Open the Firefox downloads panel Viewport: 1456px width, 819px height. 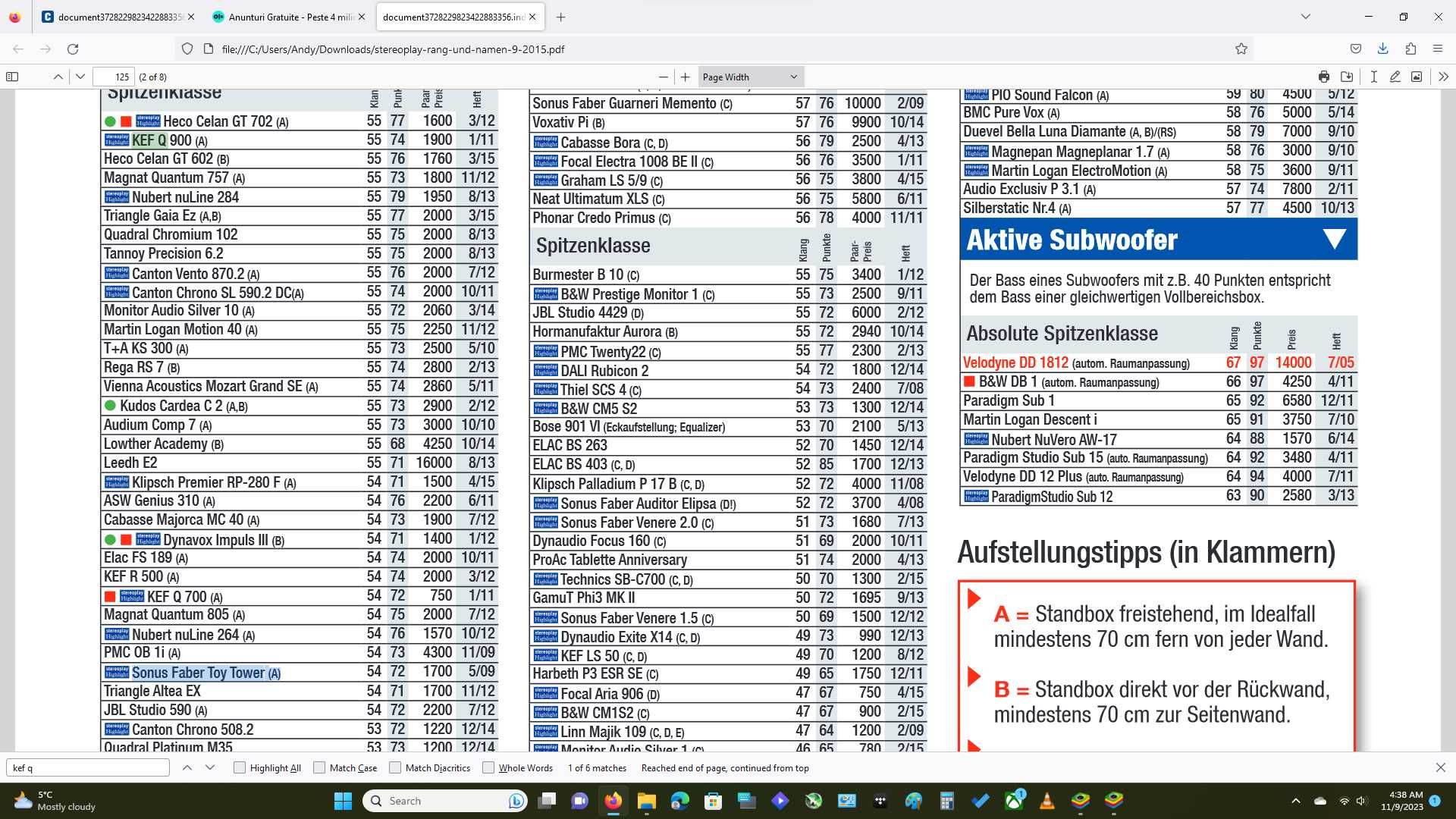pyautogui.click(x=1383, y=49)
